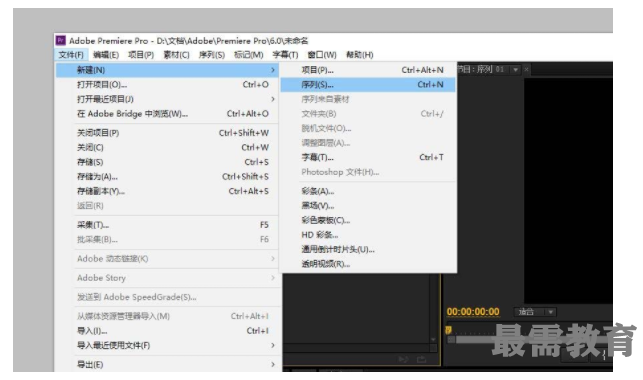
Task: Open the 标记(M) menu
Action: point(249,55)
